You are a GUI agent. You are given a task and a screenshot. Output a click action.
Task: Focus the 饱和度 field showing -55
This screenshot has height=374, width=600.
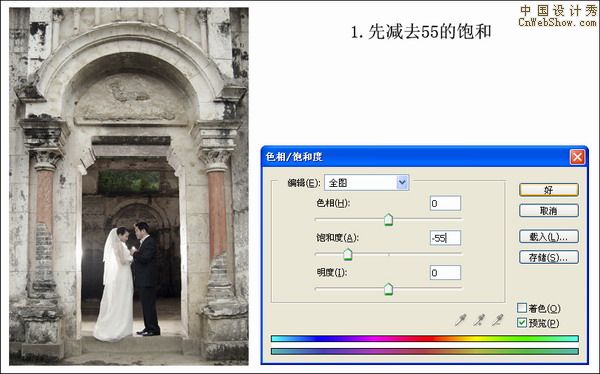(x=445, y=238)
